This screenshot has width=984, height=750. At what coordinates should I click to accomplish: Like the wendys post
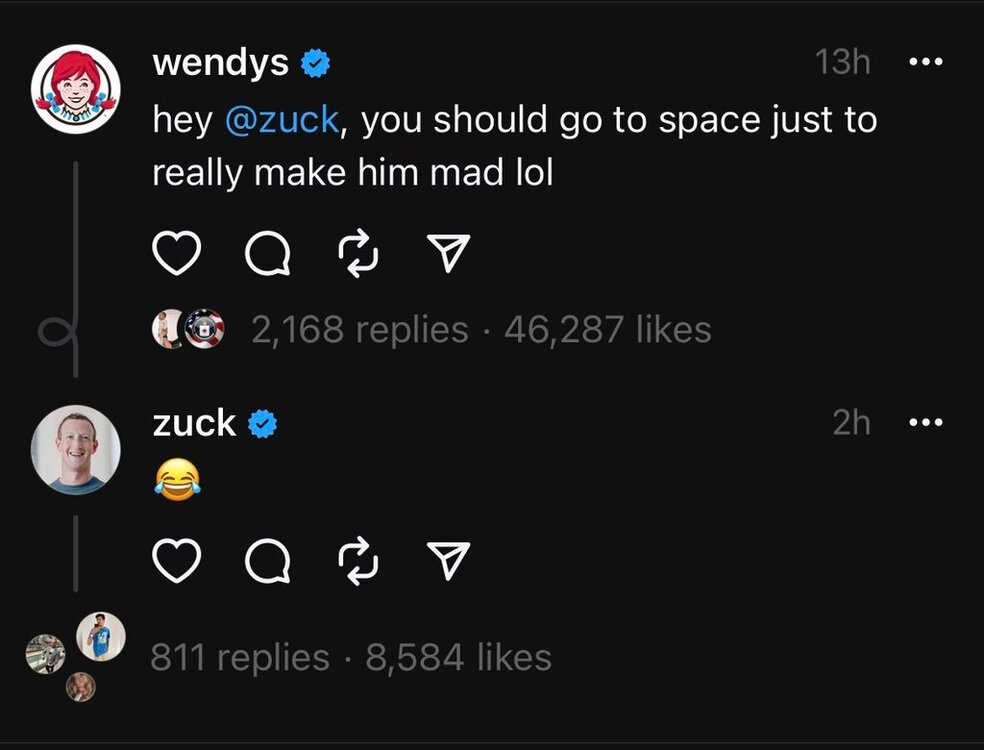[x=176, y=253]
